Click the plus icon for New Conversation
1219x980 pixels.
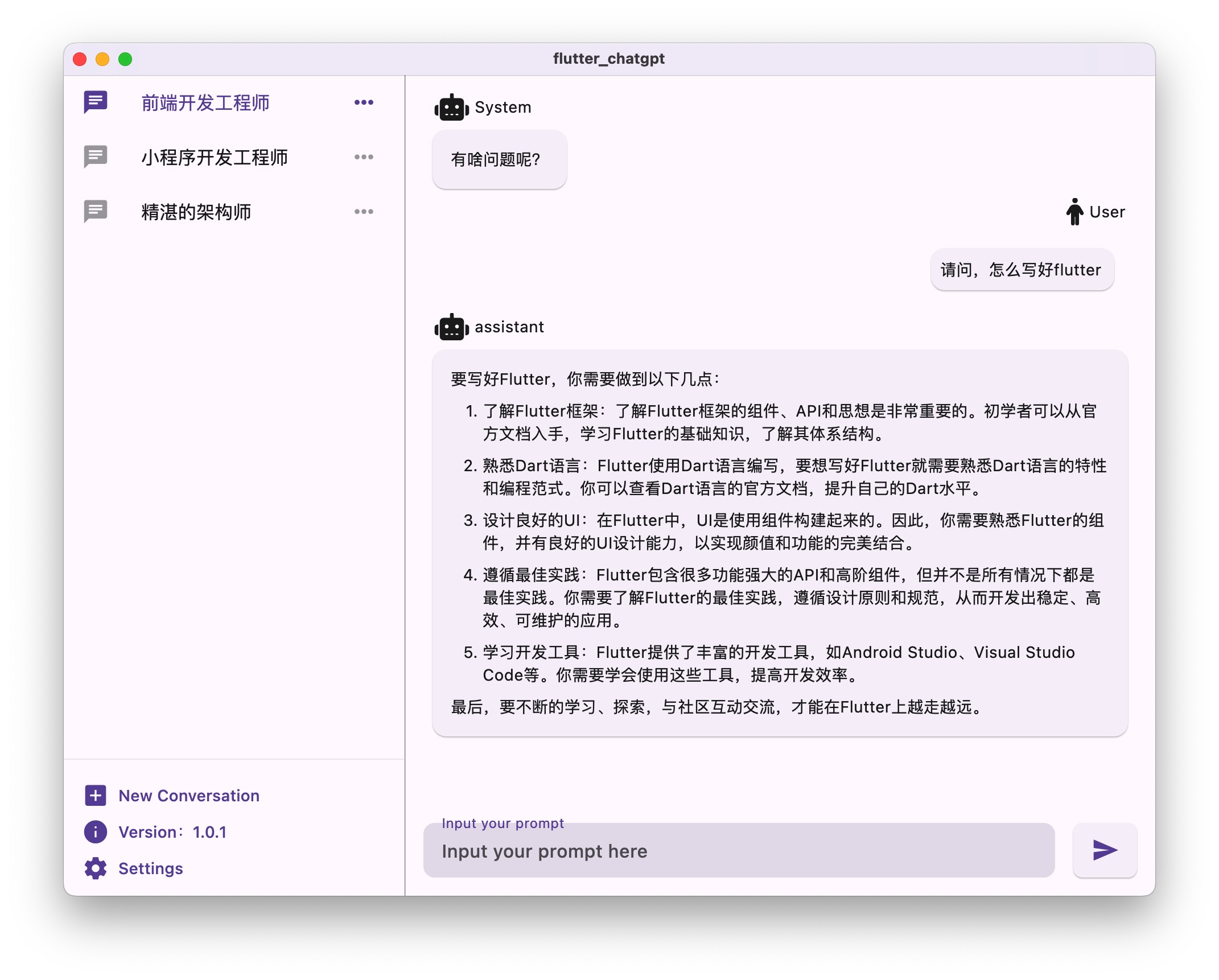point(96,796)
